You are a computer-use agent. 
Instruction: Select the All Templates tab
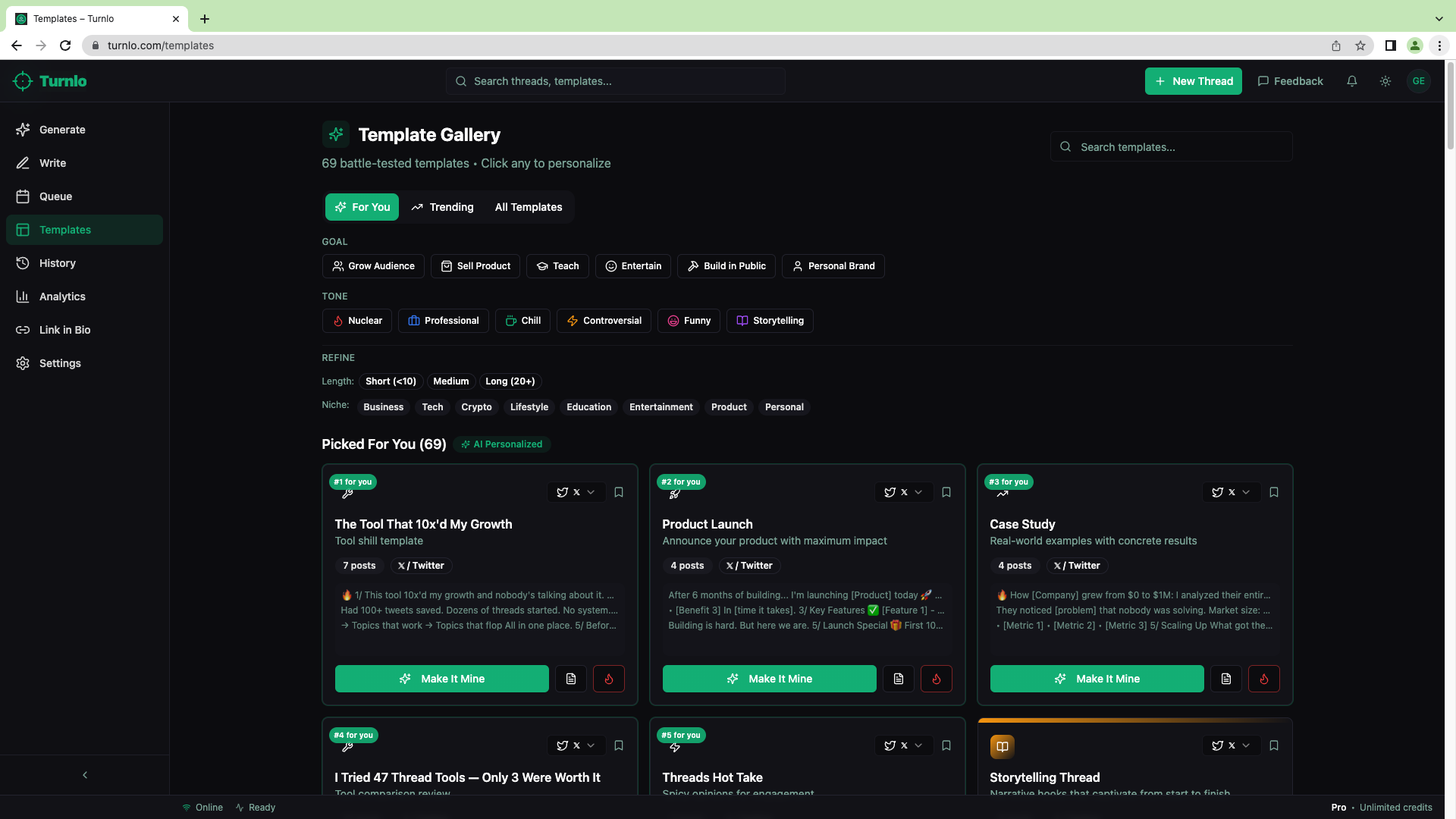[528, 207]
